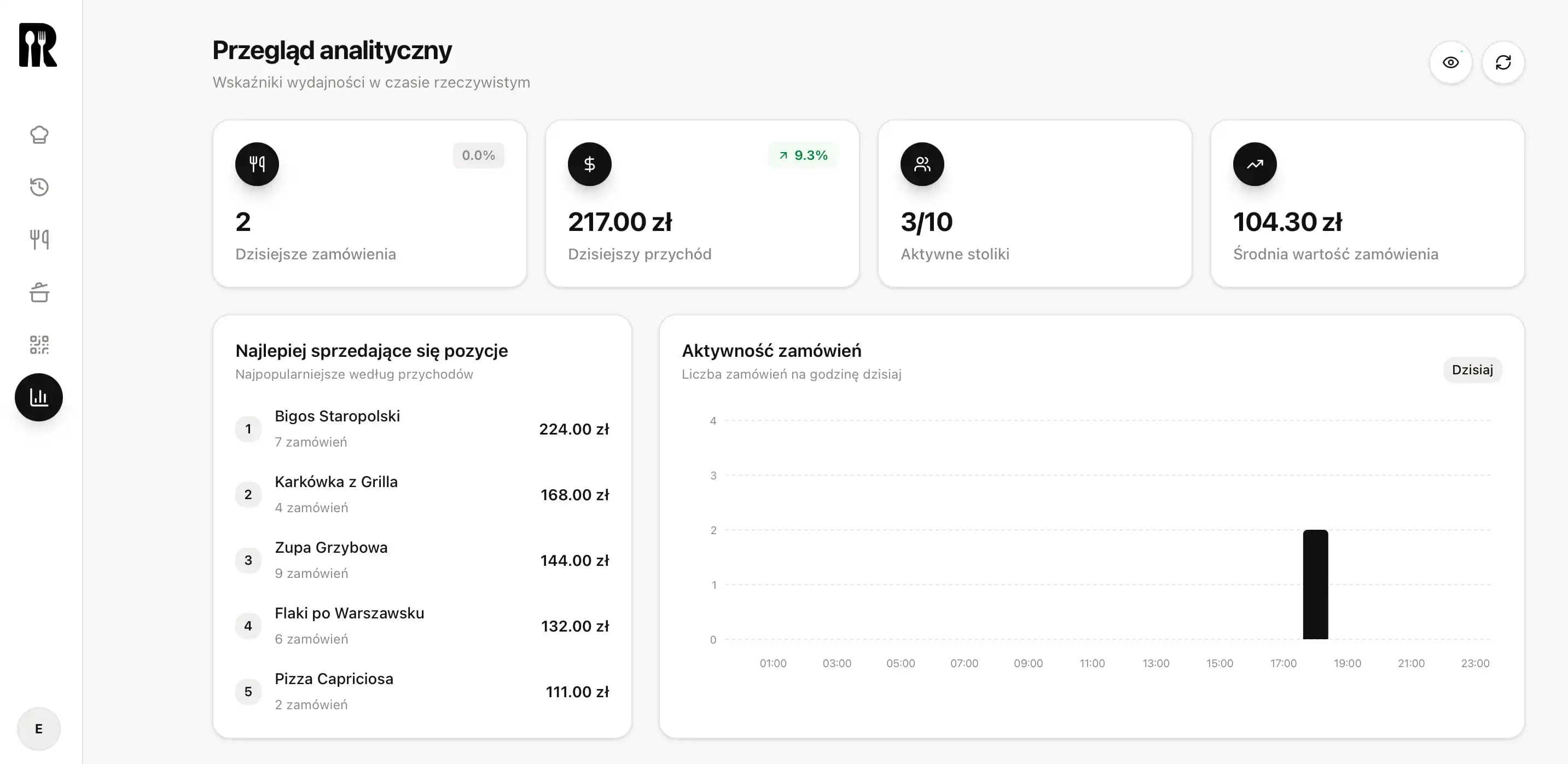Select Pizza Capriciosa list entry

(334, 691)
